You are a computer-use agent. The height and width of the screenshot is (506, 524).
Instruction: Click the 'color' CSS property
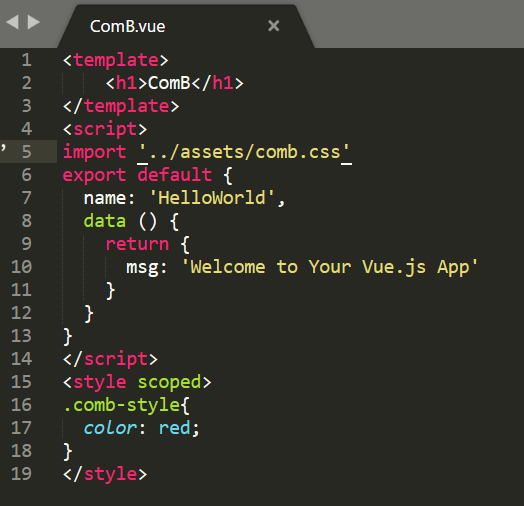(x=110, y=428)
